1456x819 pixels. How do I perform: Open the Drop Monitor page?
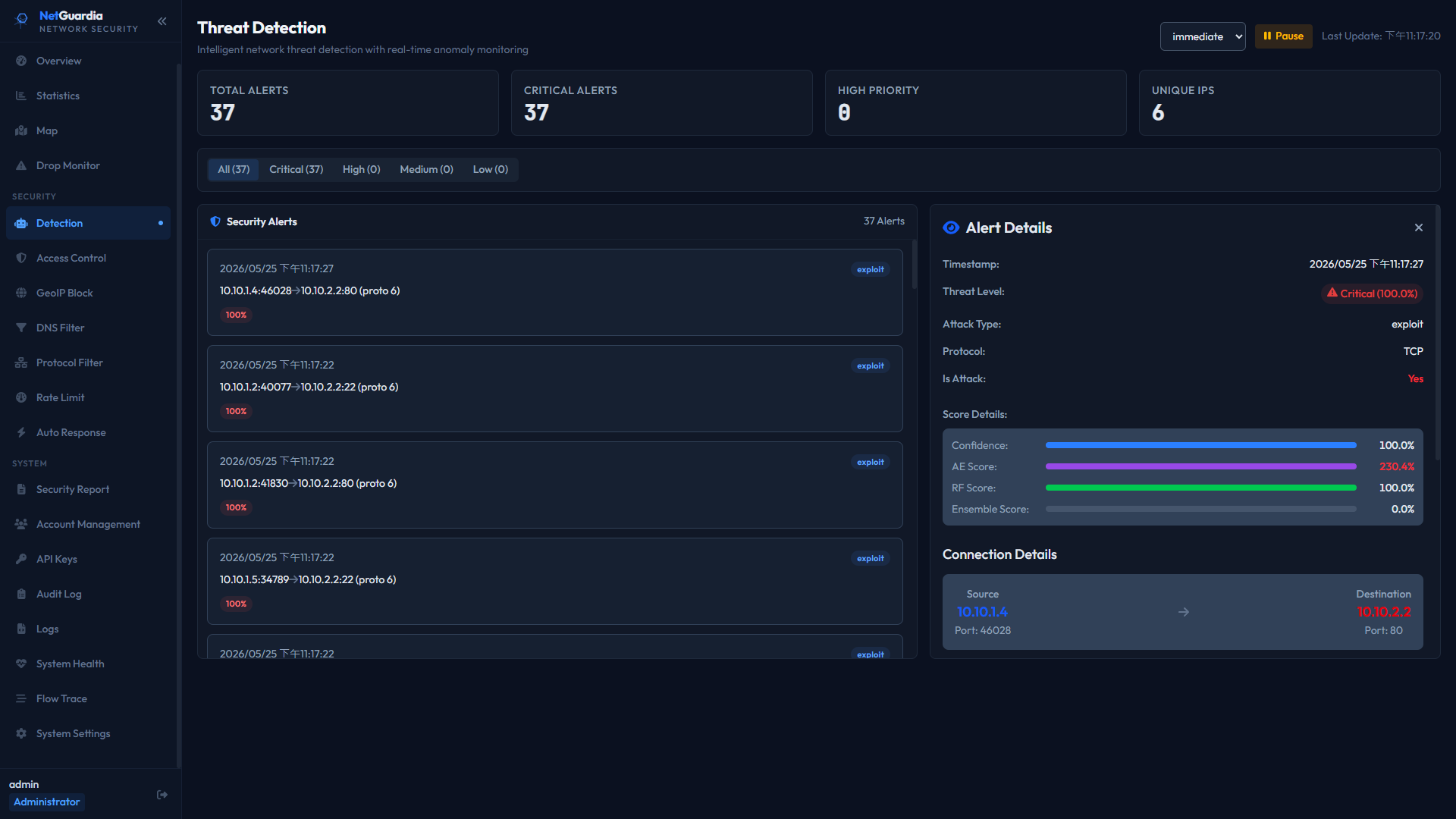88,165
